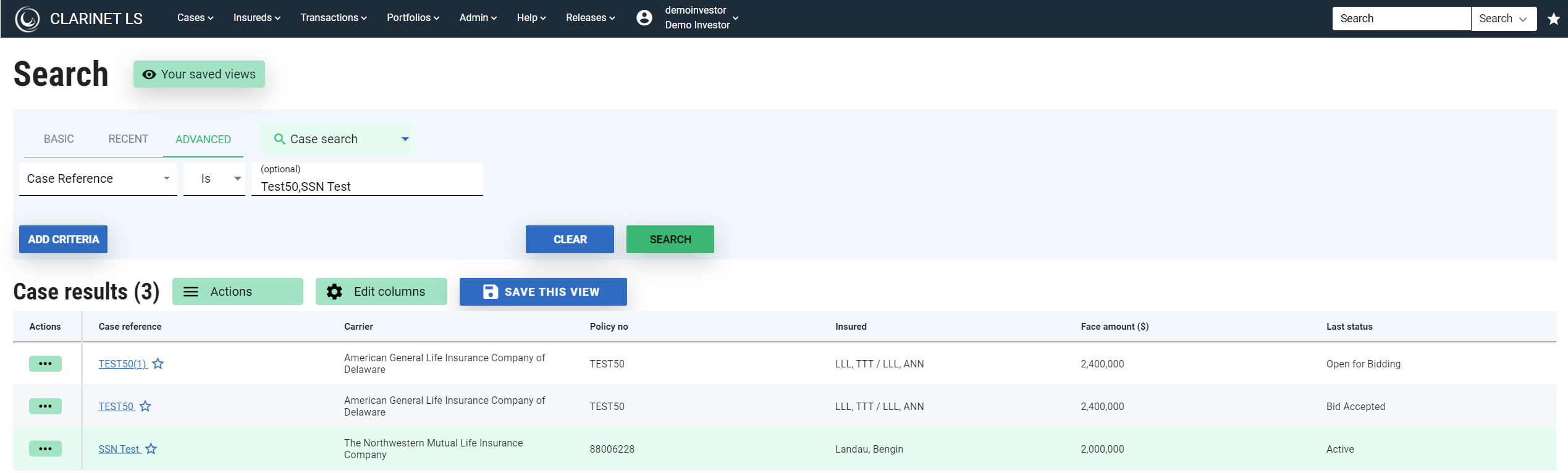Open the user account avatar icon
The image size is (1568, 473).
(x=644, y=18)
